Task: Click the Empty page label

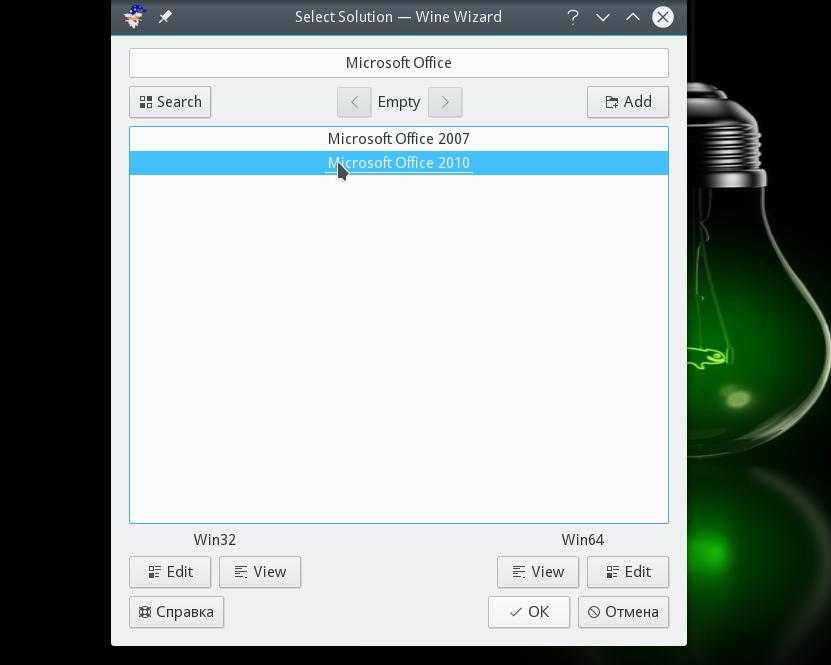Action: [399, 102]
